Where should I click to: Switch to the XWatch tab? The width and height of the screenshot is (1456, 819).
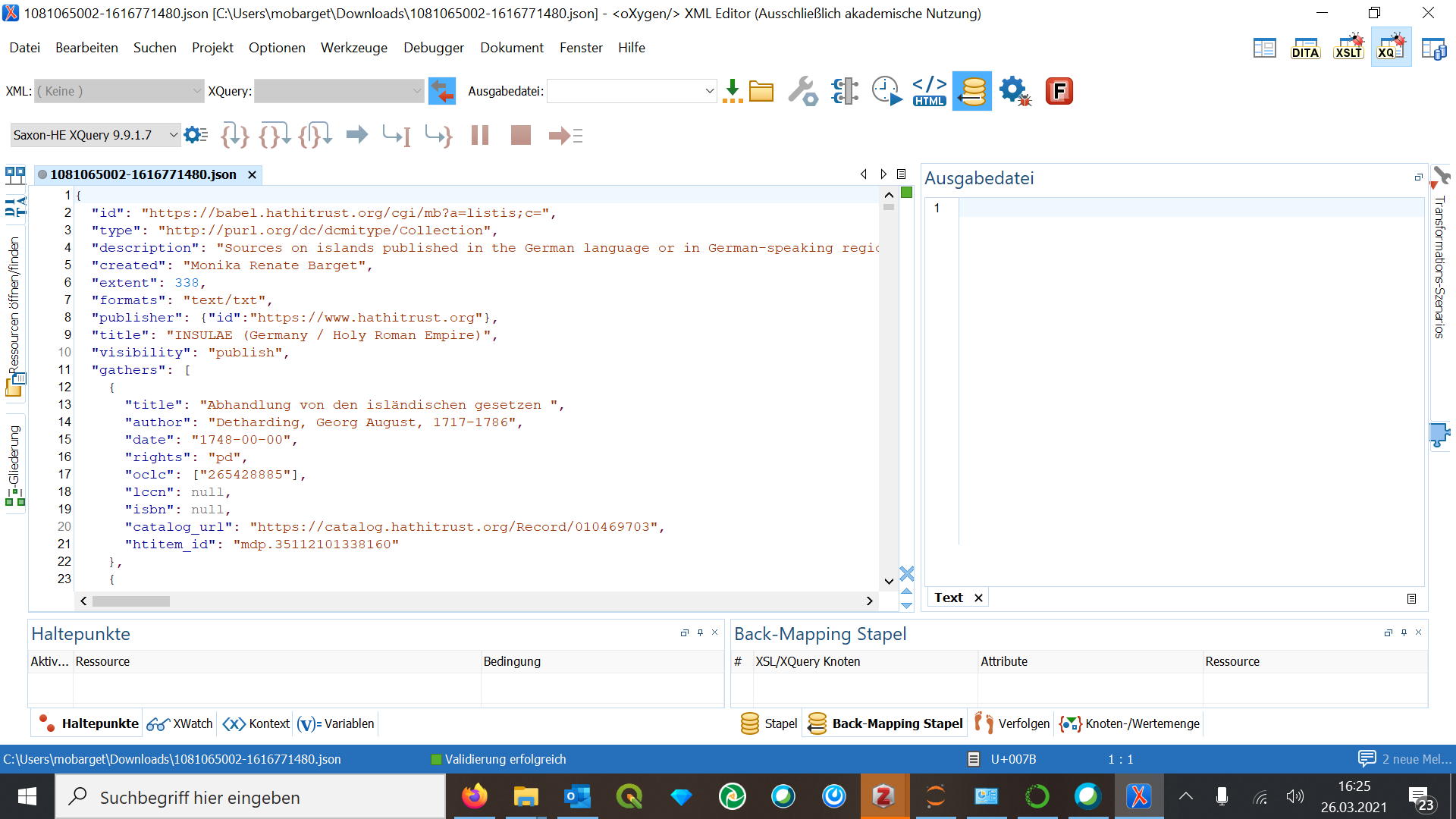click(x=180, y=723)
